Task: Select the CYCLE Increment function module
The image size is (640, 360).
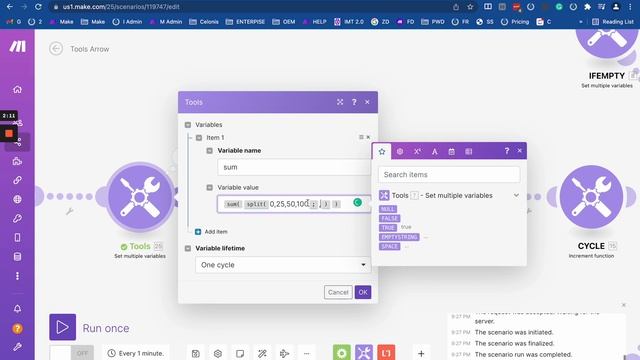Action: (x=591, y=197)
